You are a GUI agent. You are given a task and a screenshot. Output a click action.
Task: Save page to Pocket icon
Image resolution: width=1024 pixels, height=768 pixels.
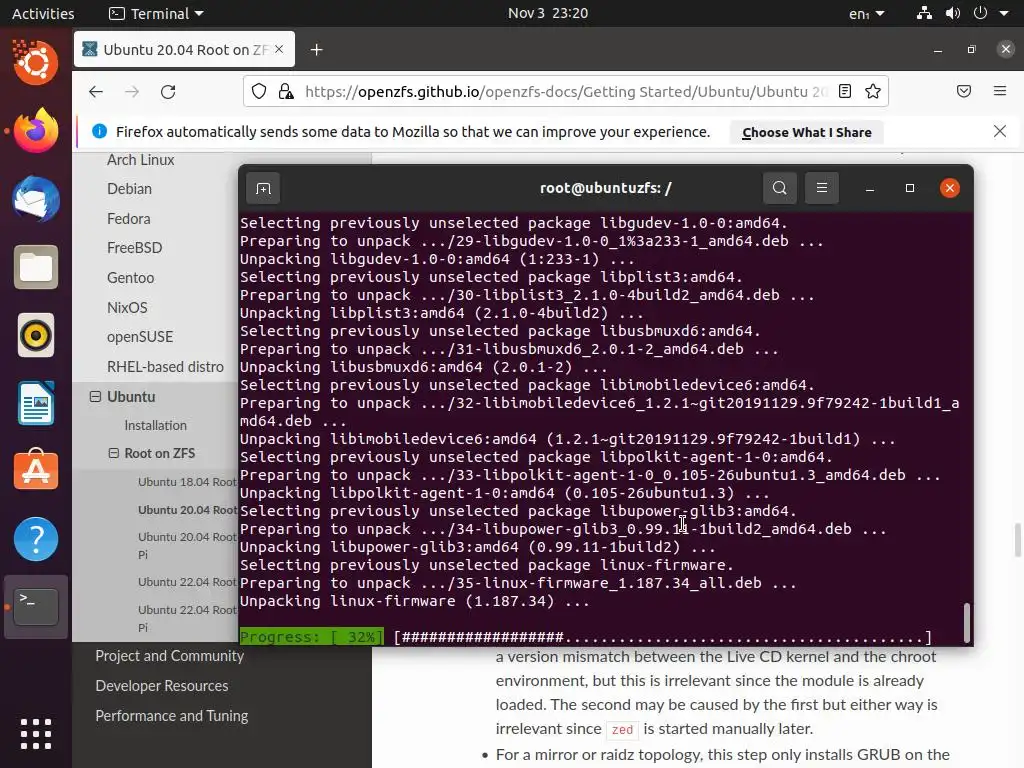tap(964, 91)
